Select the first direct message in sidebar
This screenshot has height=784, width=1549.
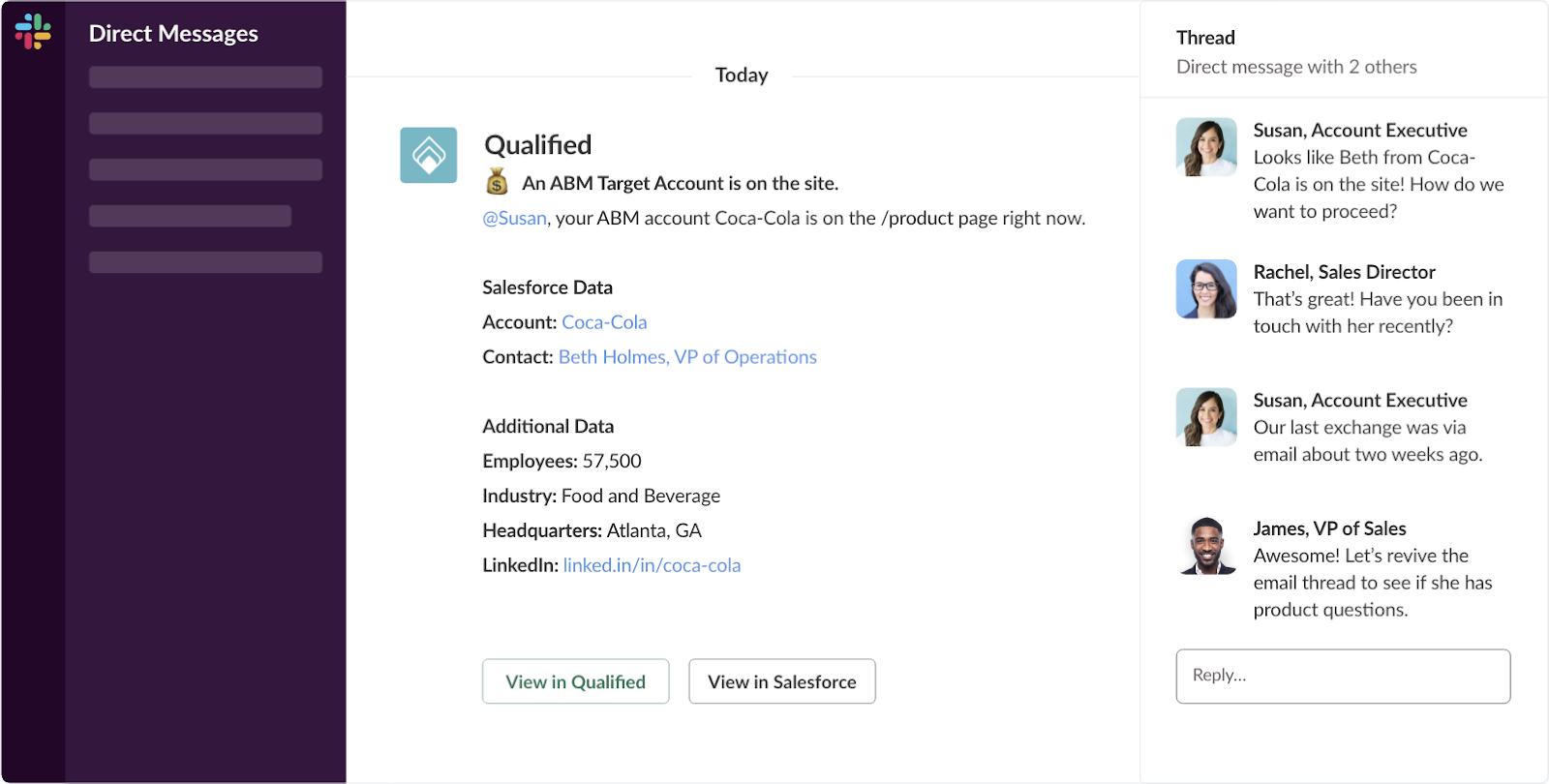[205, 77]
